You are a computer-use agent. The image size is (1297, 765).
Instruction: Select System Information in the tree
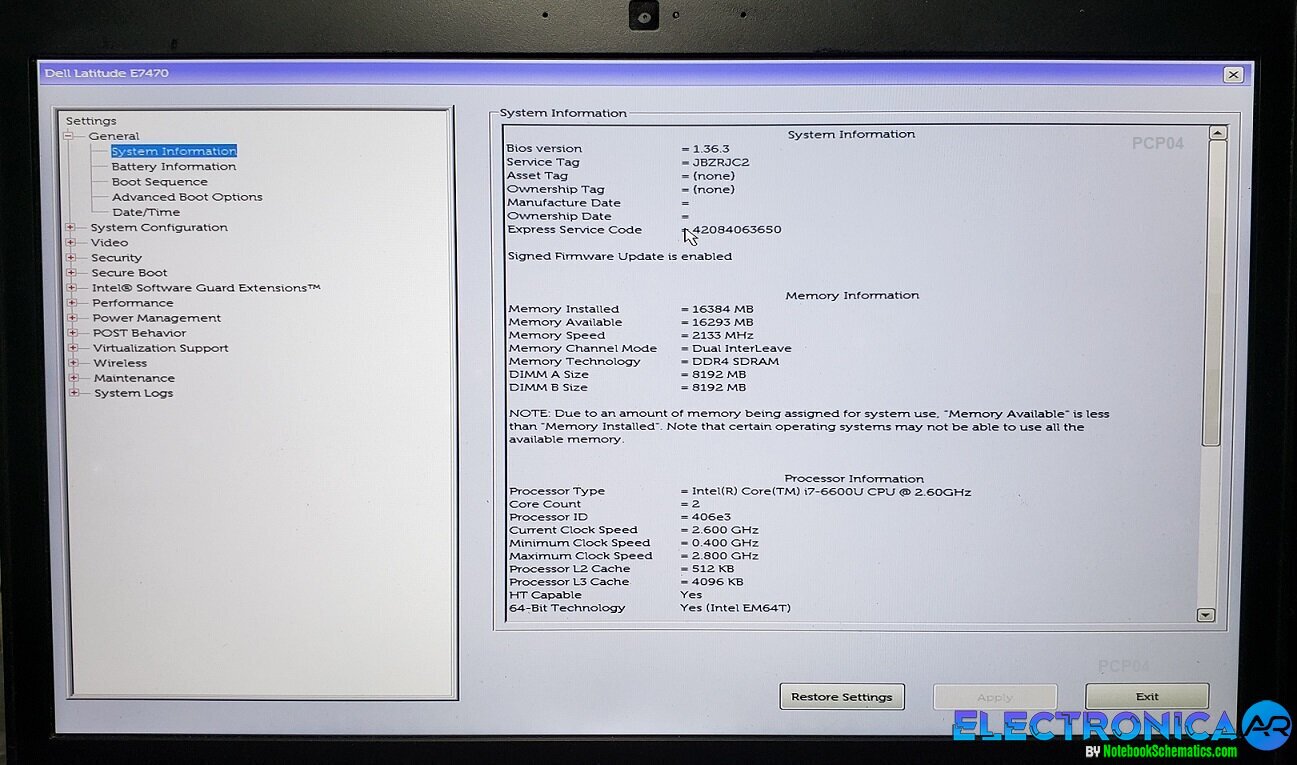(174, 151)
